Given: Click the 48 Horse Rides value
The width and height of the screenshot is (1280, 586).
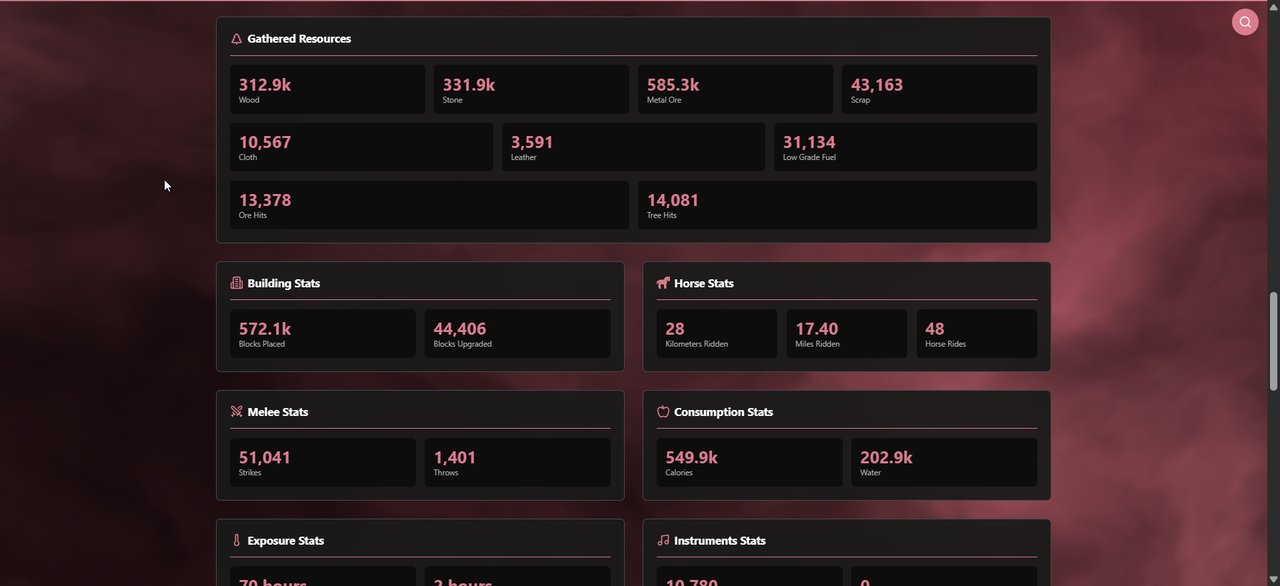Looking at the screenshot, I should tap(935, 329).
